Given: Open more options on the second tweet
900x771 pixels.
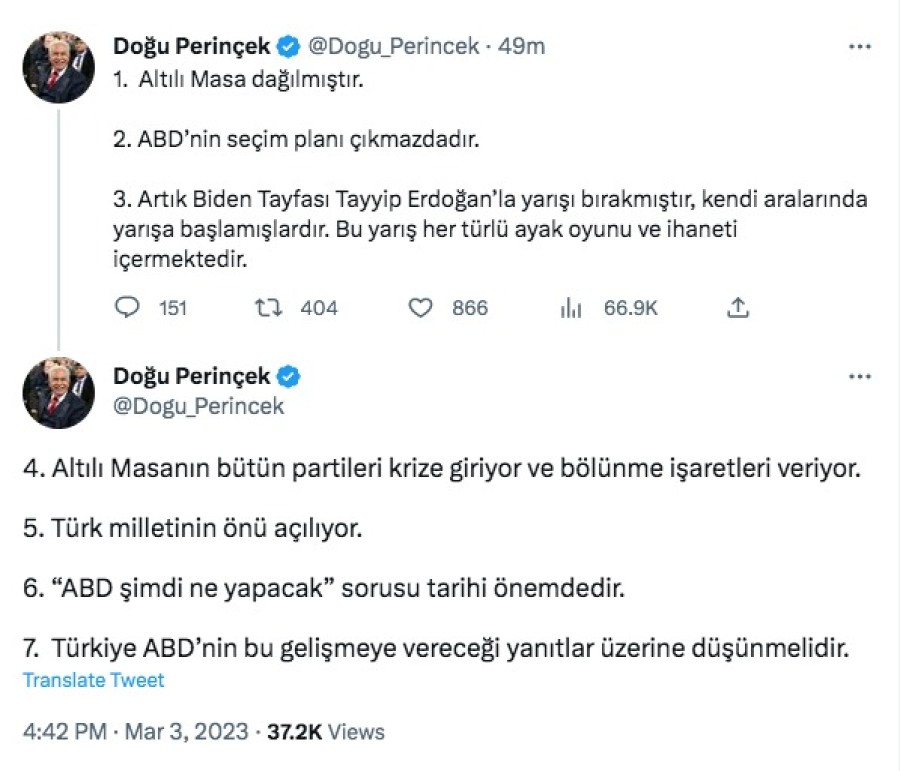Looking at the screenshot, I should pyautogui.click(x=859, y=377).
